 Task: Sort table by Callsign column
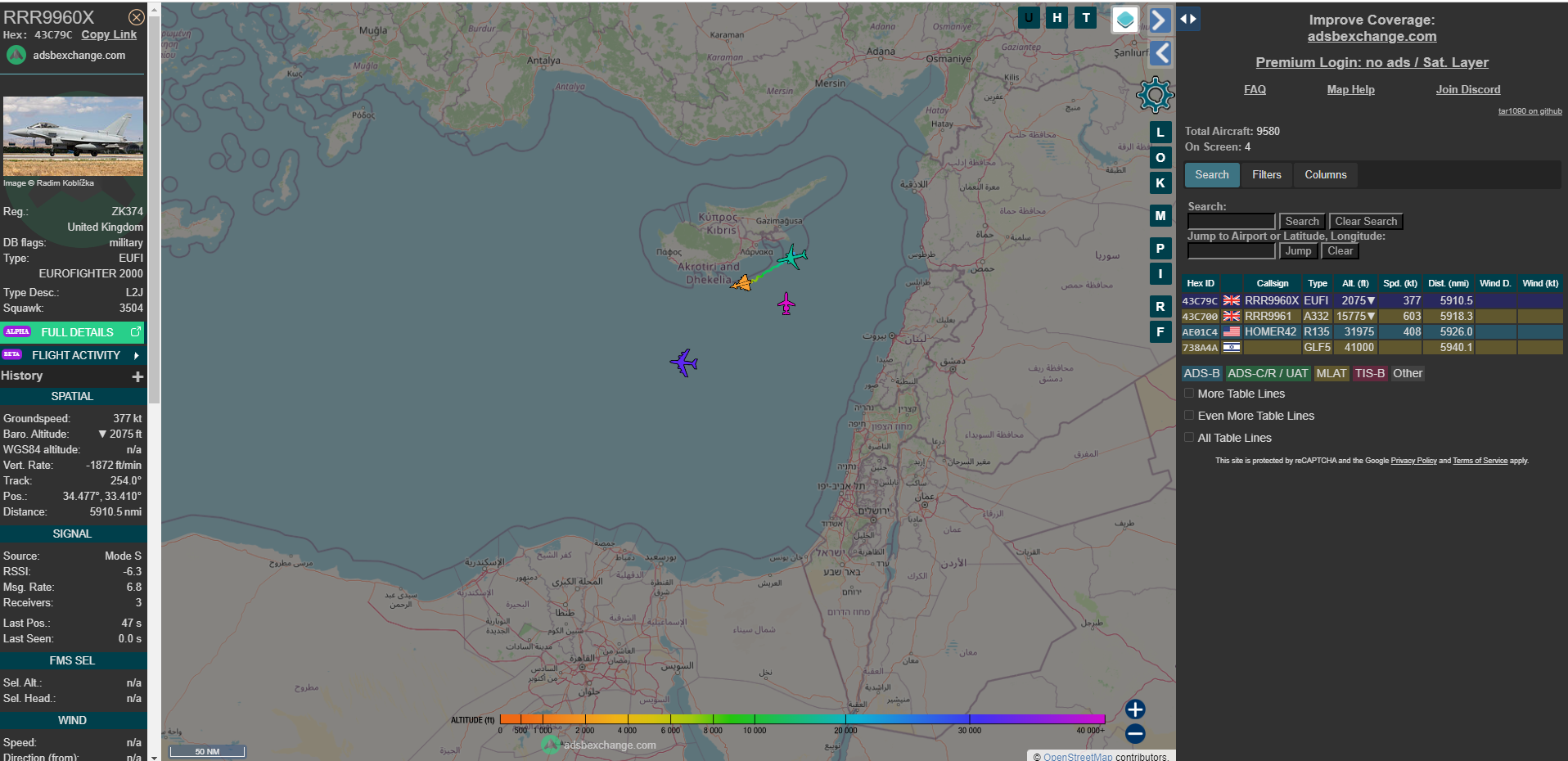pos(1273,283)
